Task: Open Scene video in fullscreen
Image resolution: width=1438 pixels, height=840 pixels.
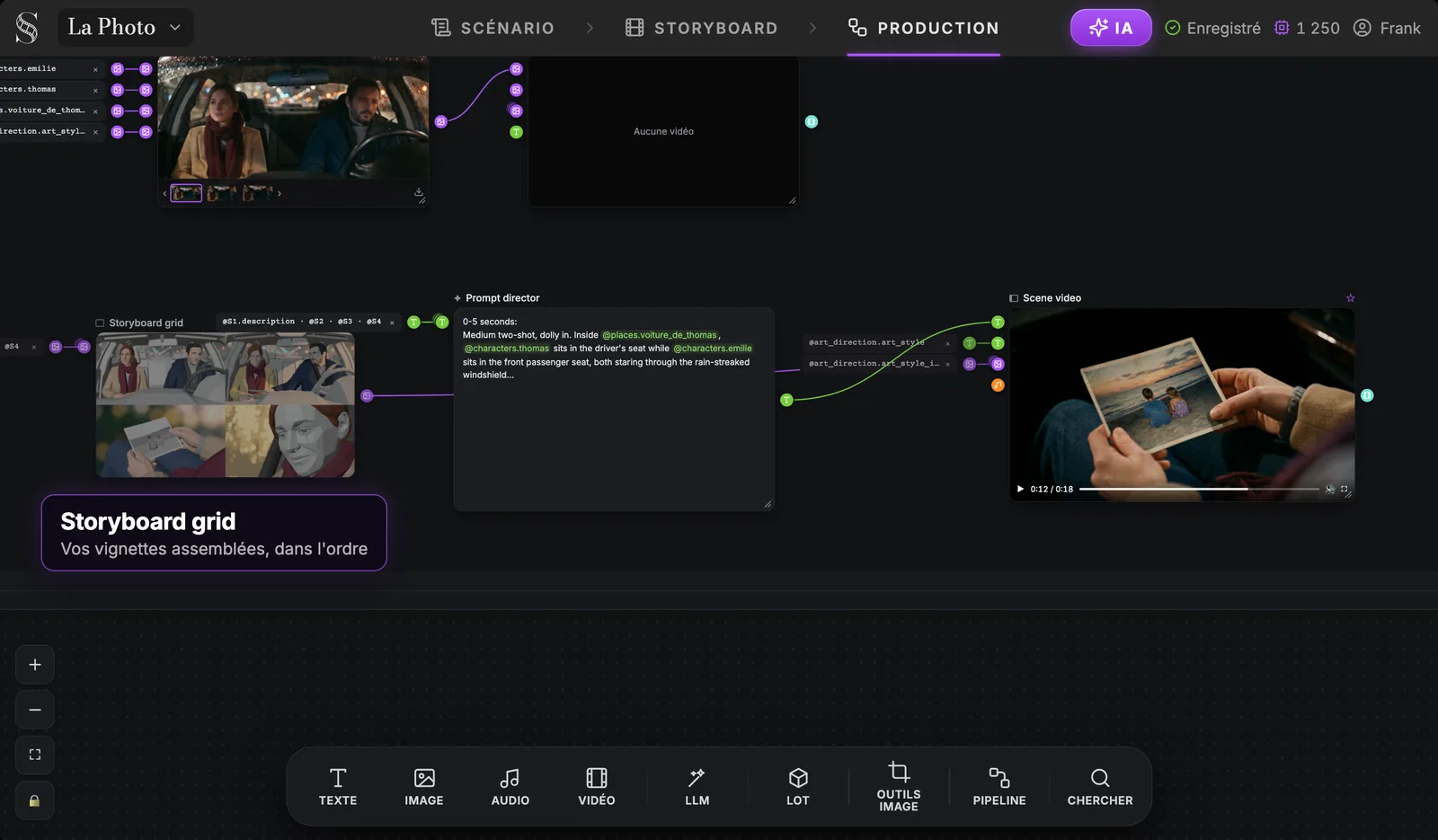Action: pos(1345,490)
